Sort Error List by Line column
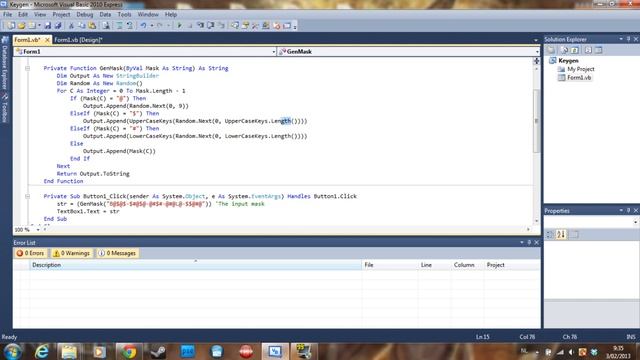 tap(434, 265)
